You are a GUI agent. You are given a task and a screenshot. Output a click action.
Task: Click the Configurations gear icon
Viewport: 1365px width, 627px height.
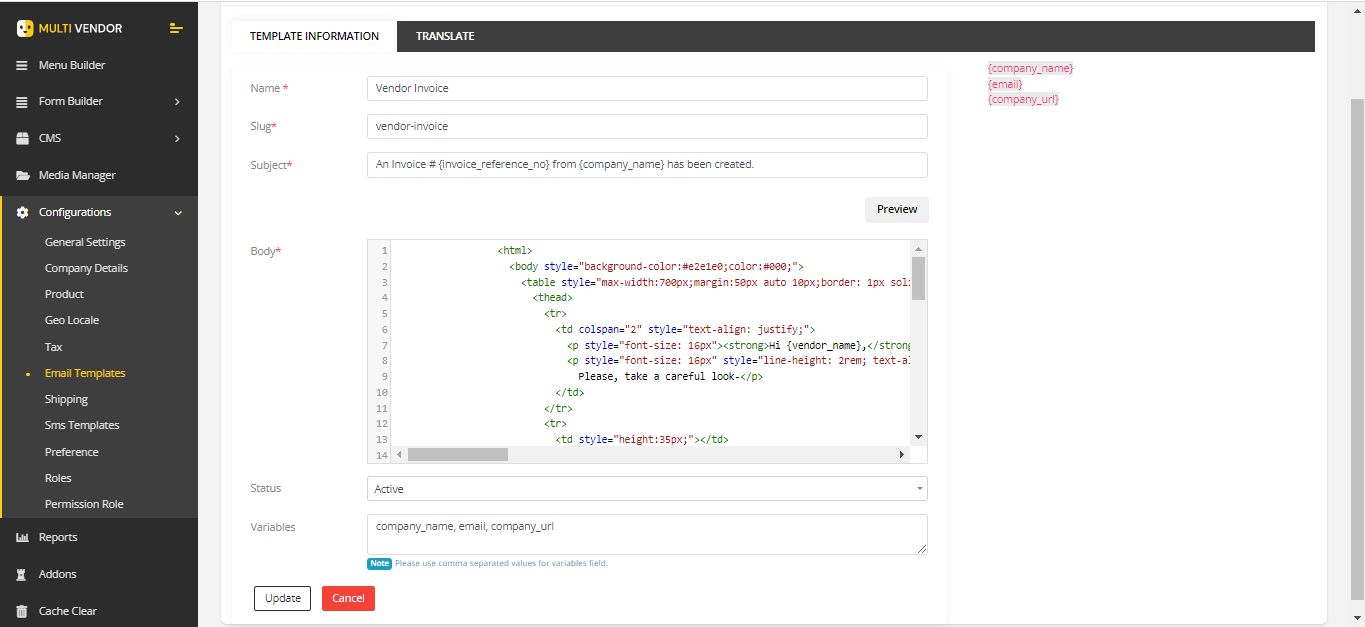(22, 213)
